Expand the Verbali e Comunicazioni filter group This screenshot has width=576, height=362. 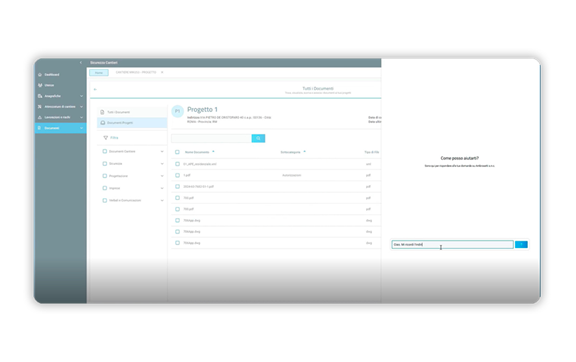pos(162,200)
